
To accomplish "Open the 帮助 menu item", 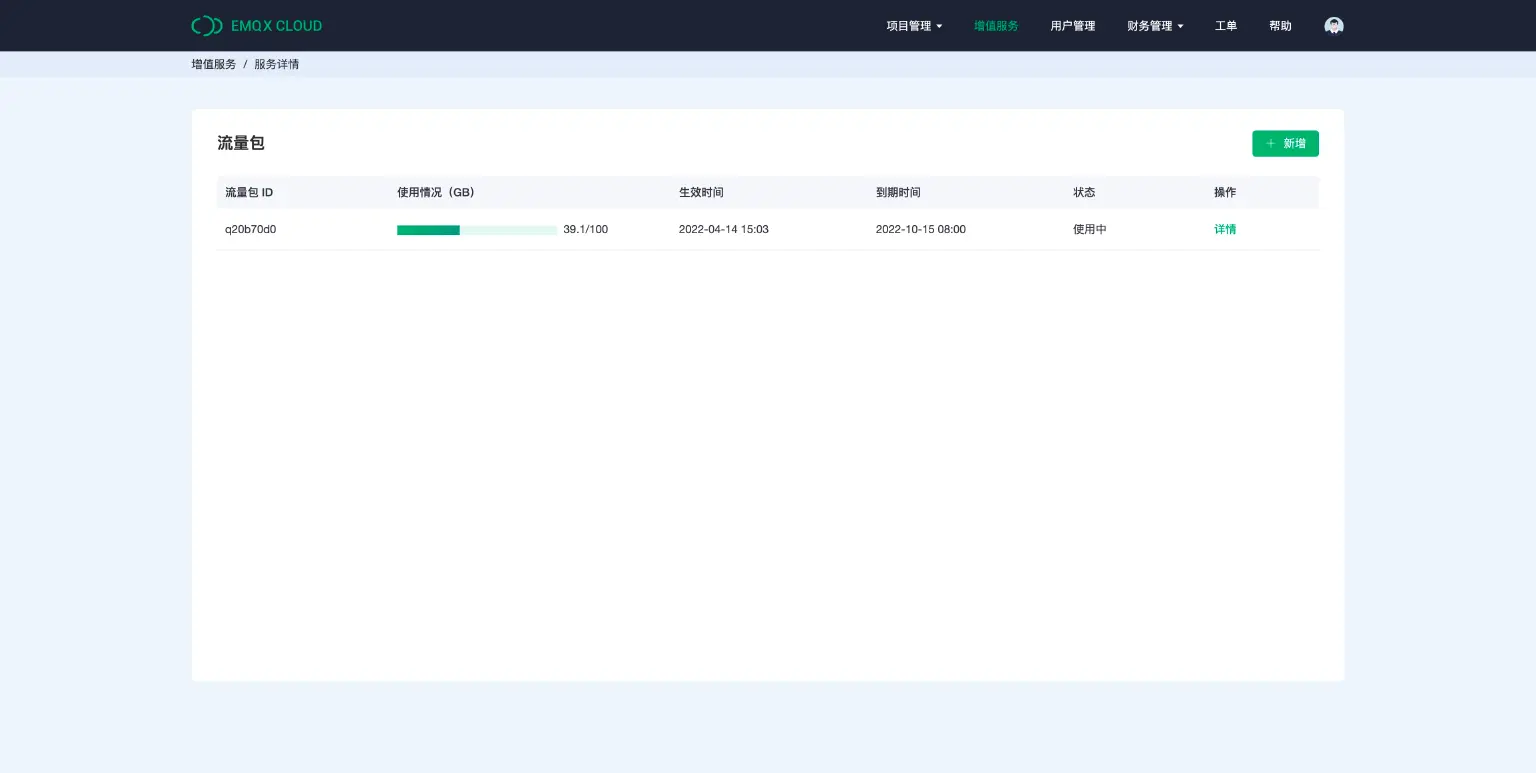I will click(x=1280, y=26).
